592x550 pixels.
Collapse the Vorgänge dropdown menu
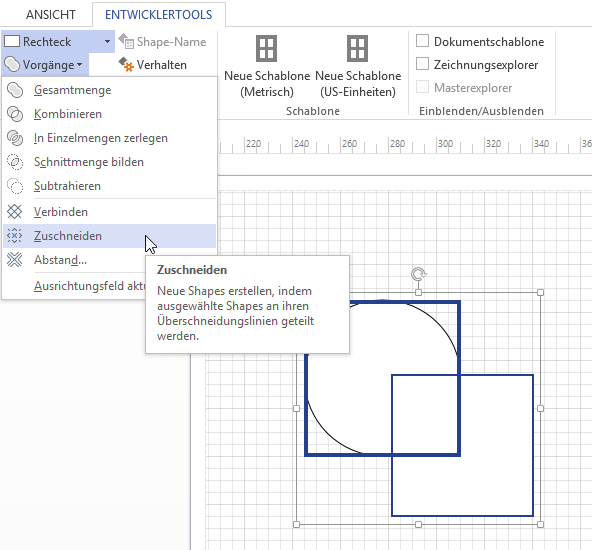click(x=45, y=65)
